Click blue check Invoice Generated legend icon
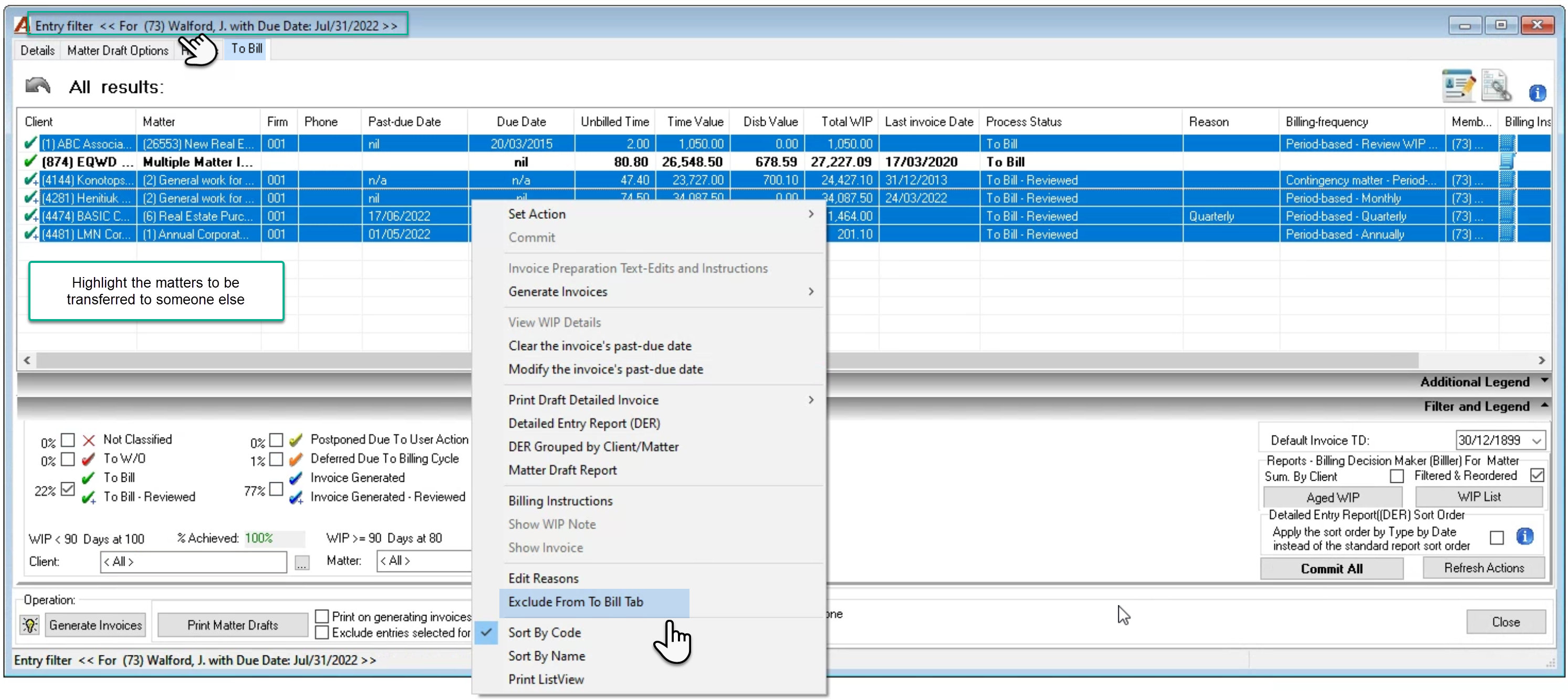This screenshot has width=1568, height=699. pyautogui.click(x=296, y=478)
